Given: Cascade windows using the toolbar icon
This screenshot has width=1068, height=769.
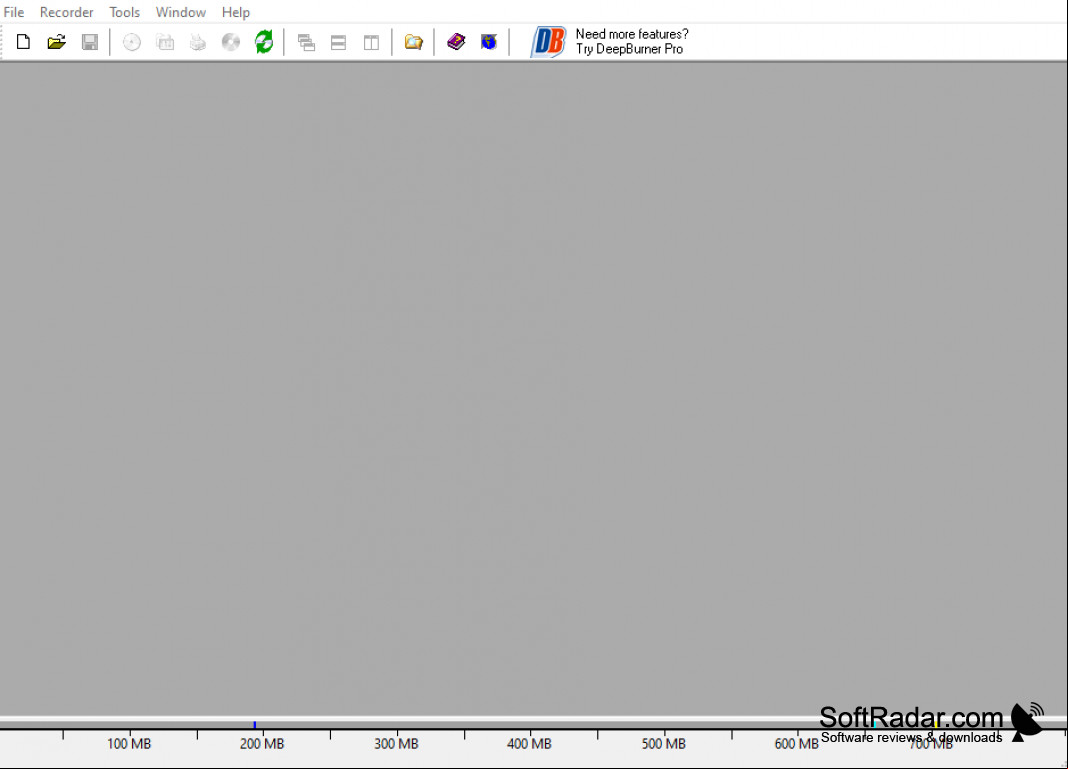Looking at the screenshot, I should click(306, 42).
